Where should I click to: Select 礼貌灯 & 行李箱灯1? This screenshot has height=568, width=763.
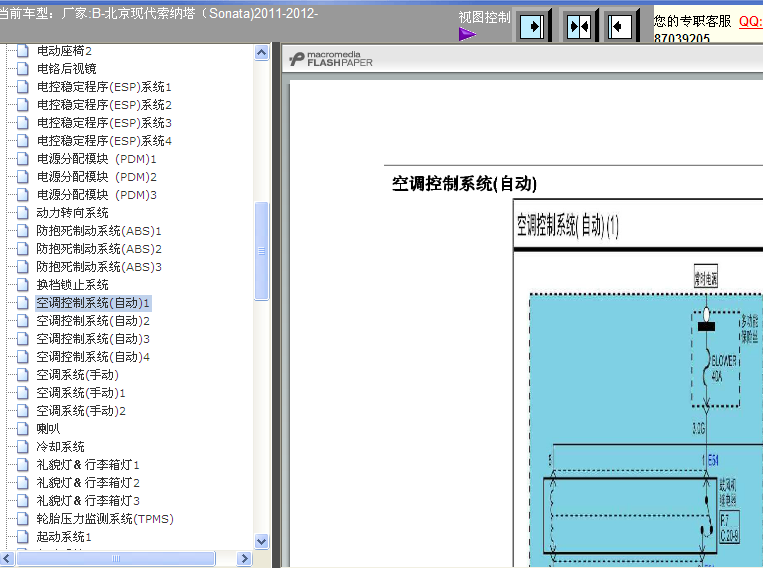coord(88,465)
